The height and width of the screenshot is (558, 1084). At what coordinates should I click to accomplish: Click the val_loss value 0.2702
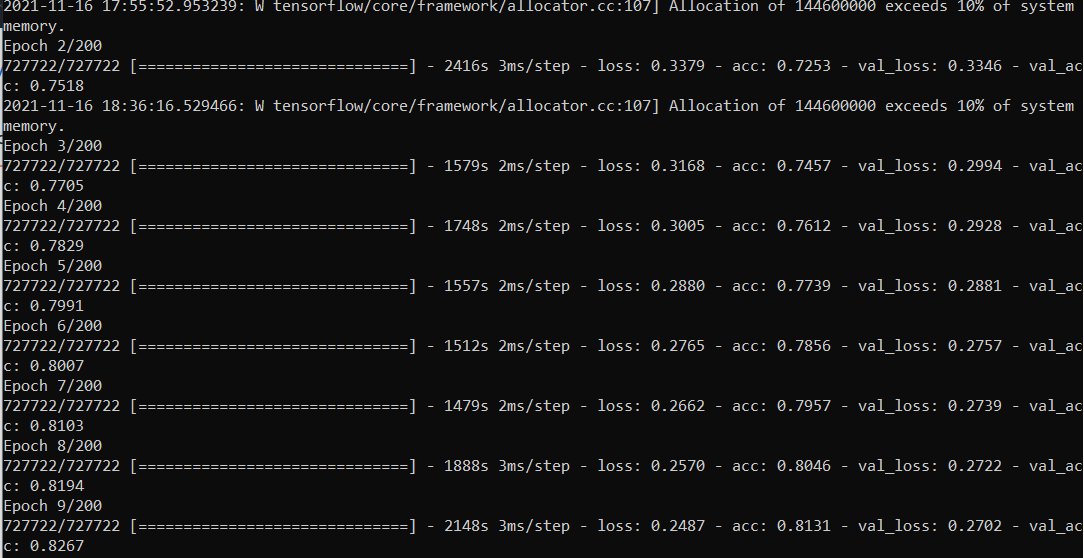coord(975,527)
